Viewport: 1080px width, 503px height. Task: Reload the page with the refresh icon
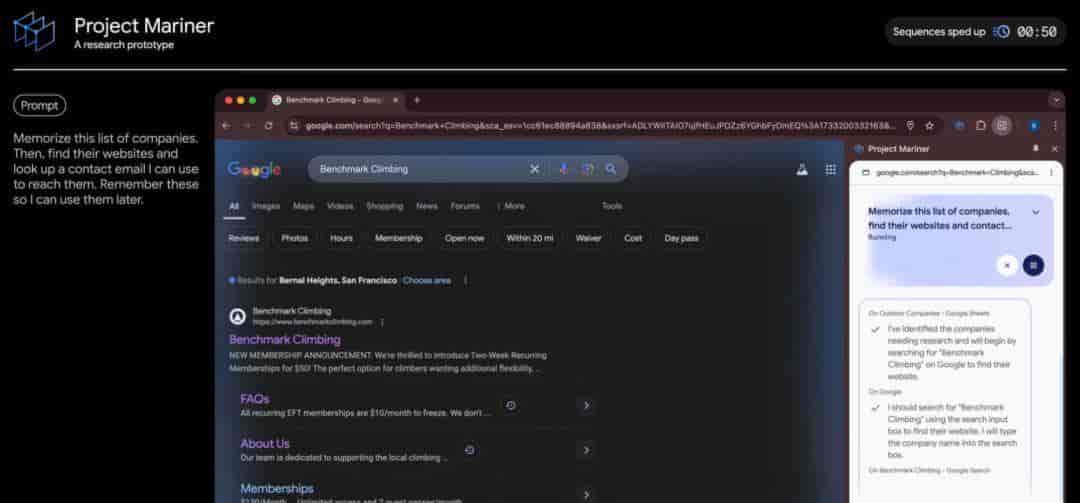[x=269, y=125]
